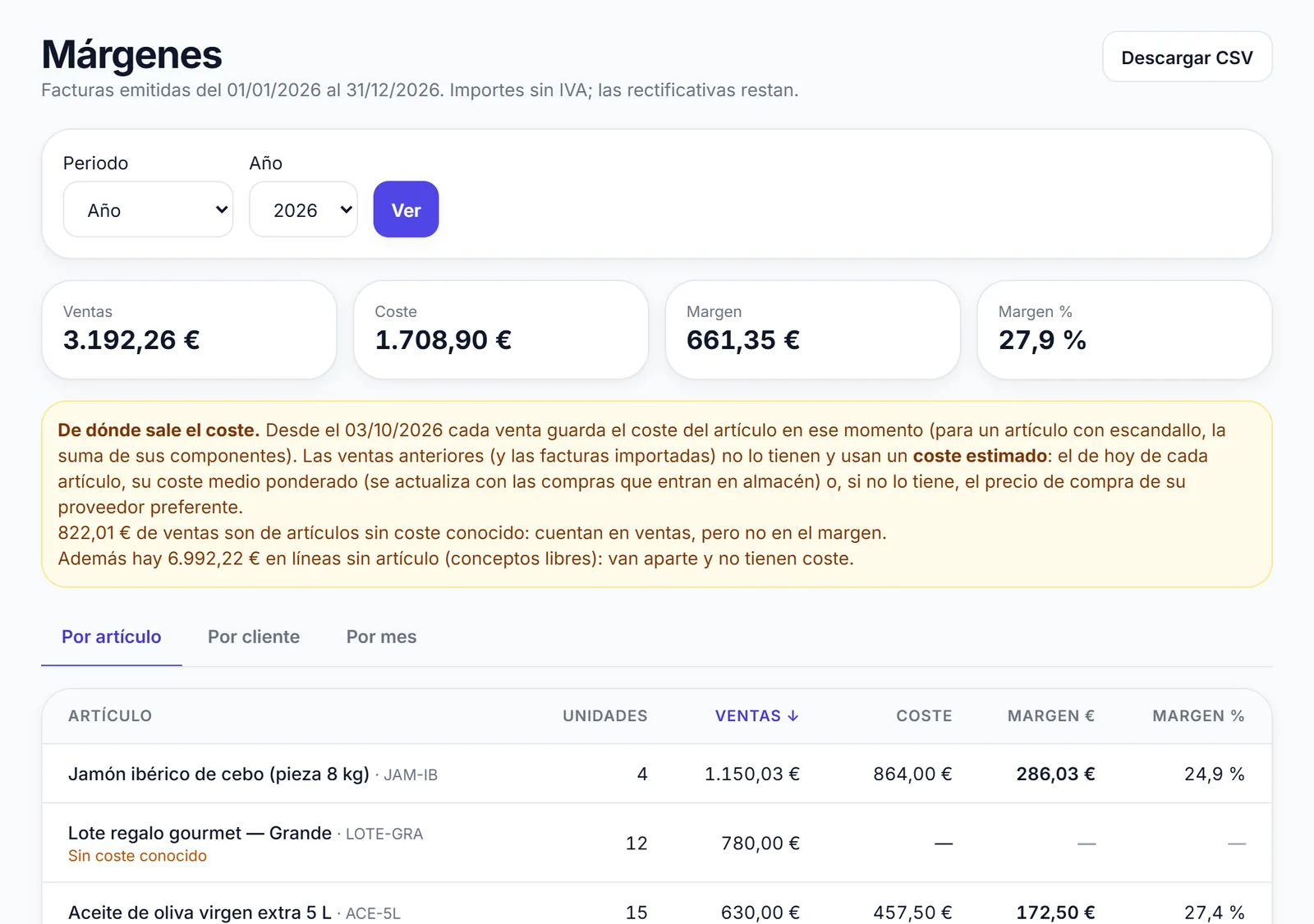1314x924 pixels.
Task: Click the 27,4 % margin percentage cell
Action: [x=1214, y=913]
